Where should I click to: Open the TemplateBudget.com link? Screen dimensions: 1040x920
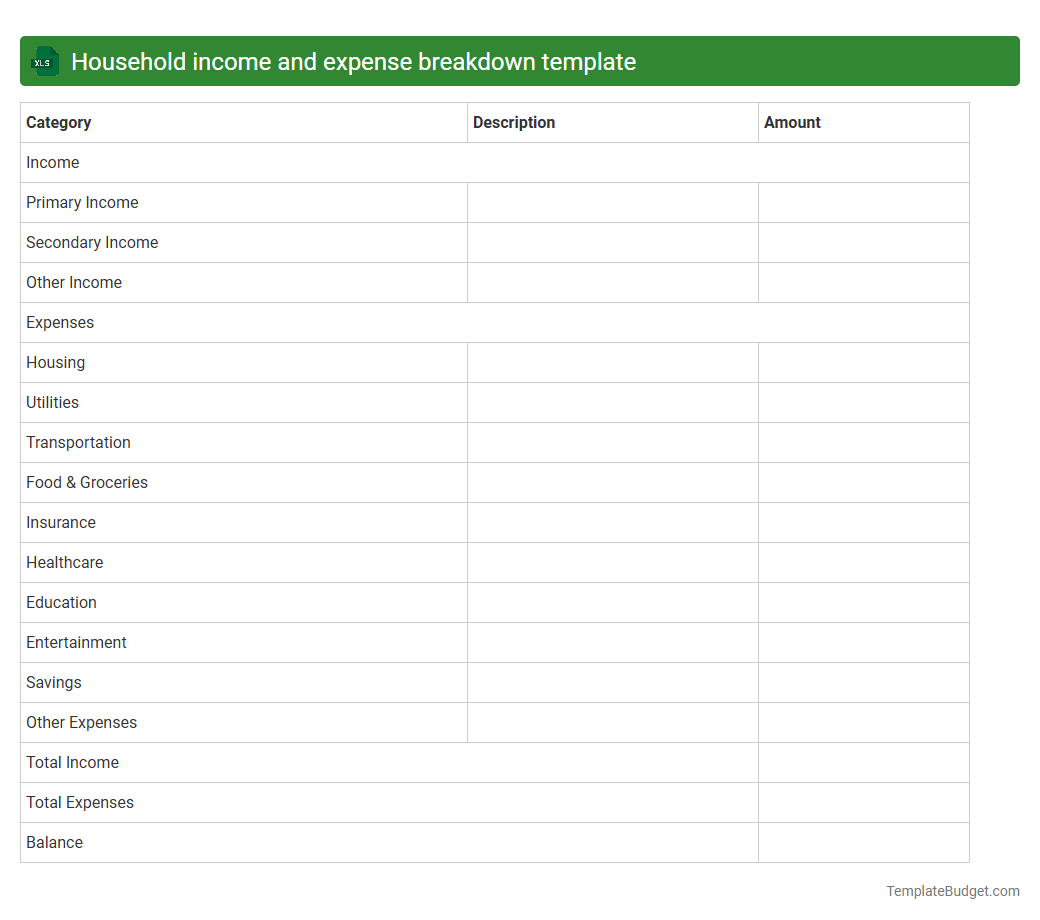point(953,890)
